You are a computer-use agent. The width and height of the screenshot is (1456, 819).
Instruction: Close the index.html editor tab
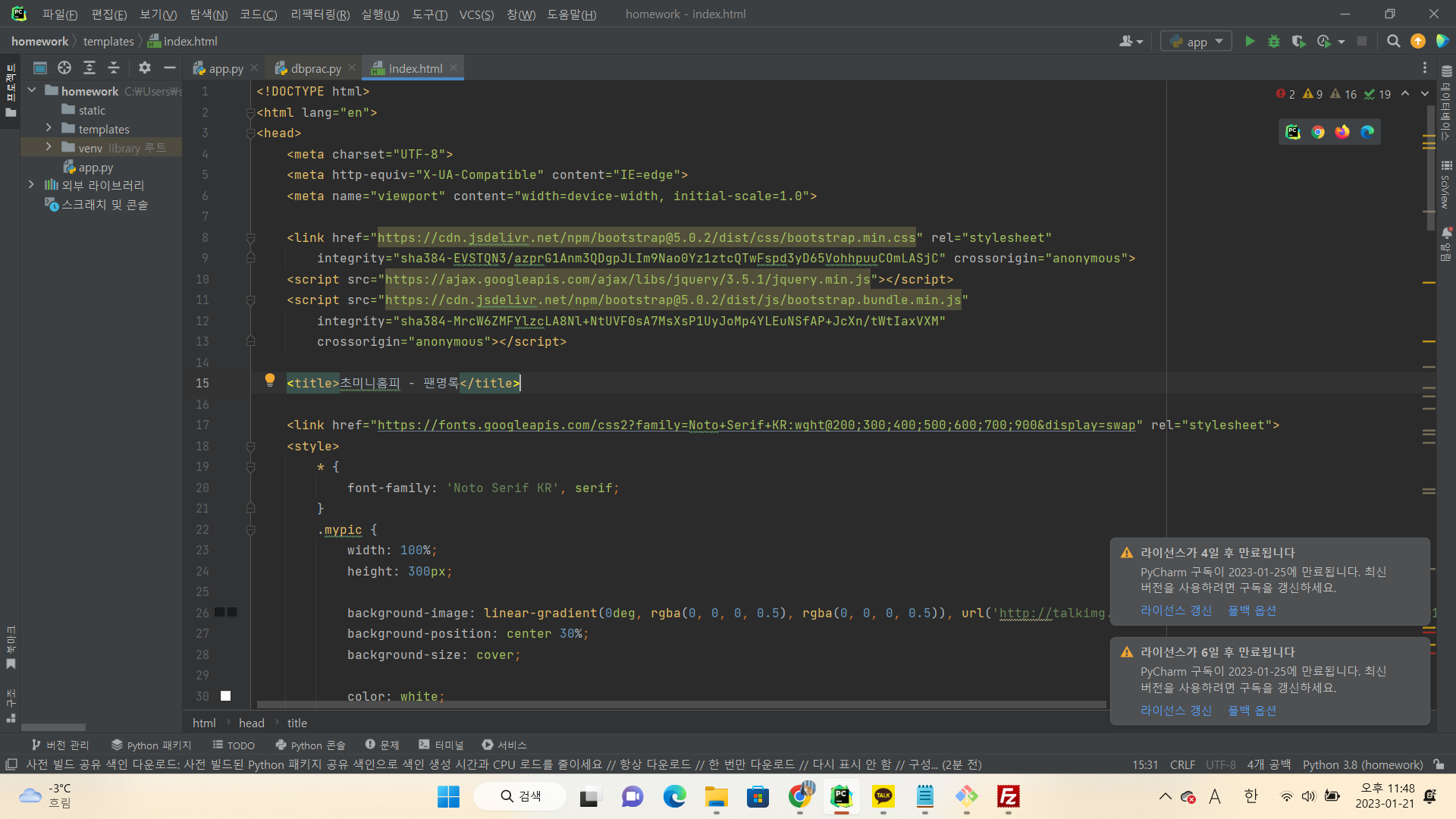pos(453,67)
